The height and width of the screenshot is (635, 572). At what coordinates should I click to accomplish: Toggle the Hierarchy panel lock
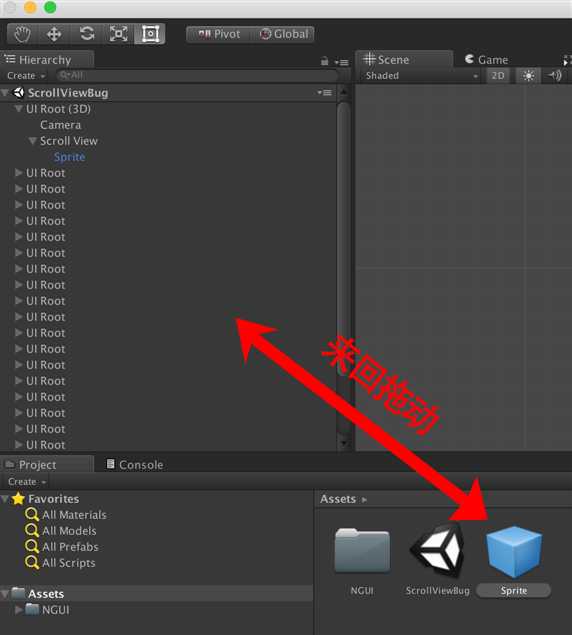tap(324, 62)
